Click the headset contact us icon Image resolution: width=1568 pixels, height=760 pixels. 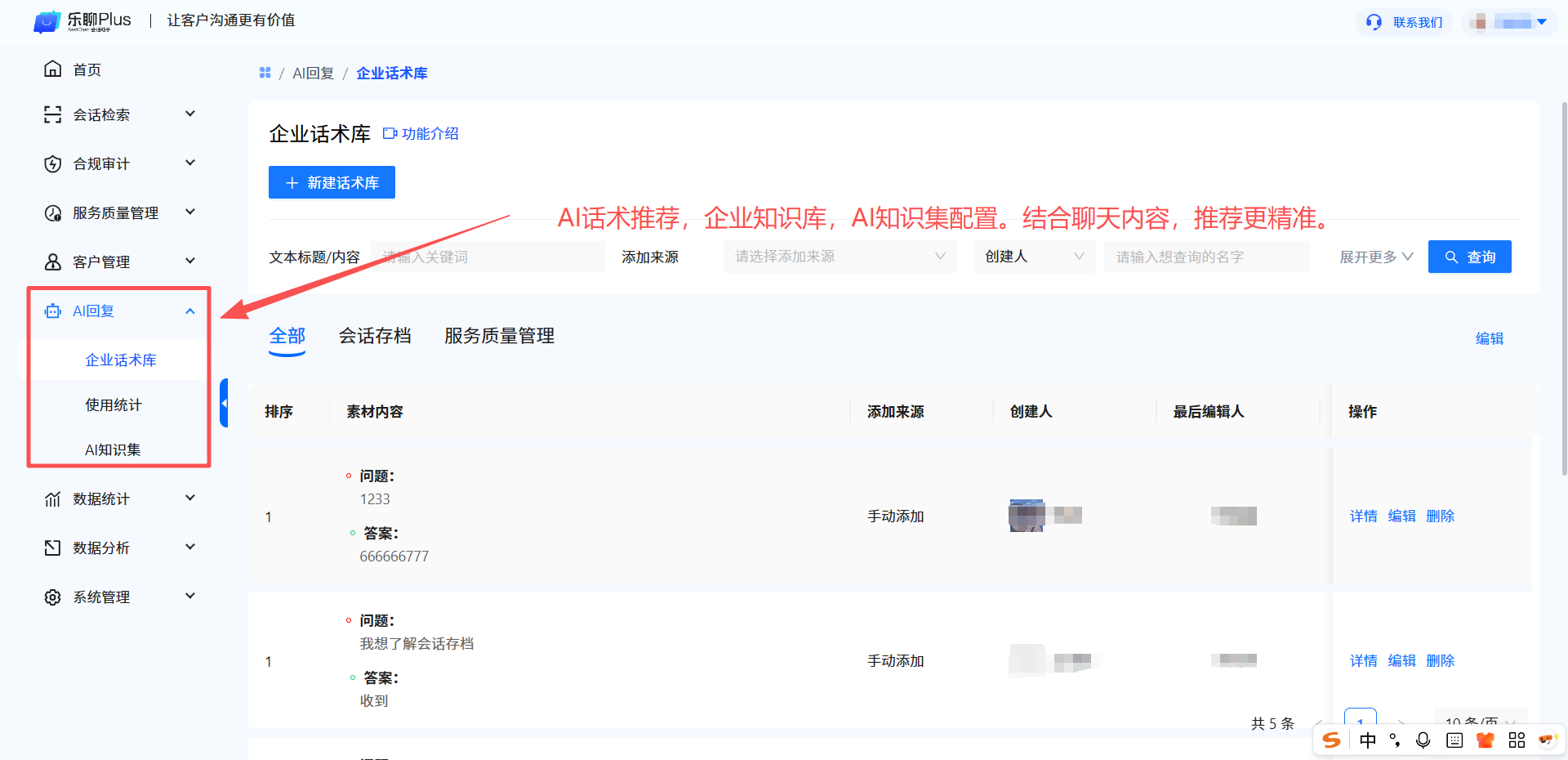coord(1374,22)
